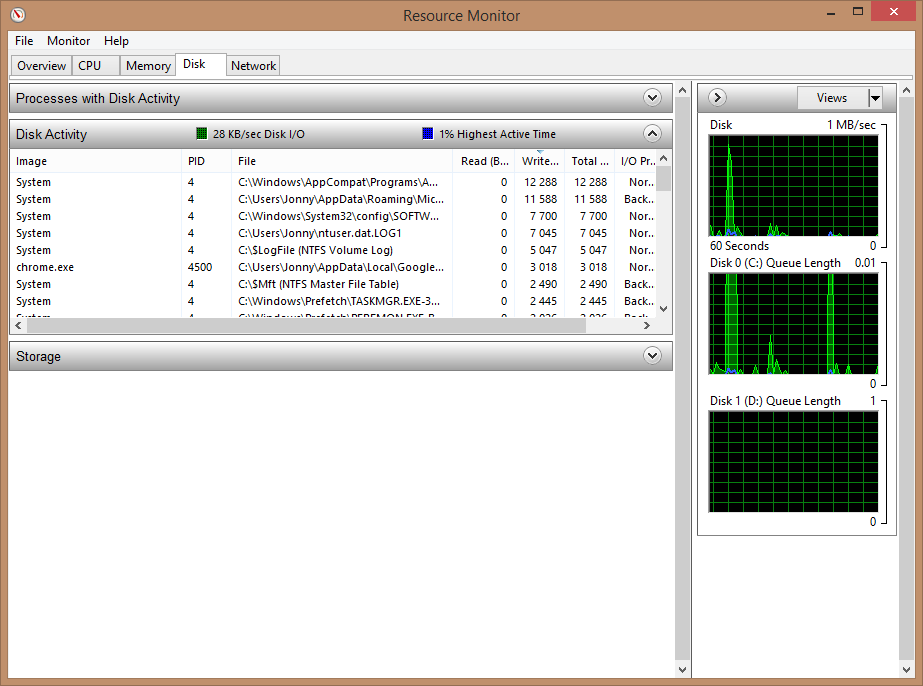Image resolution: width=923 pixels, height=686 pixels.
Task: Click the disk activity list scroll-up arrow
Action: click(663, 158)
